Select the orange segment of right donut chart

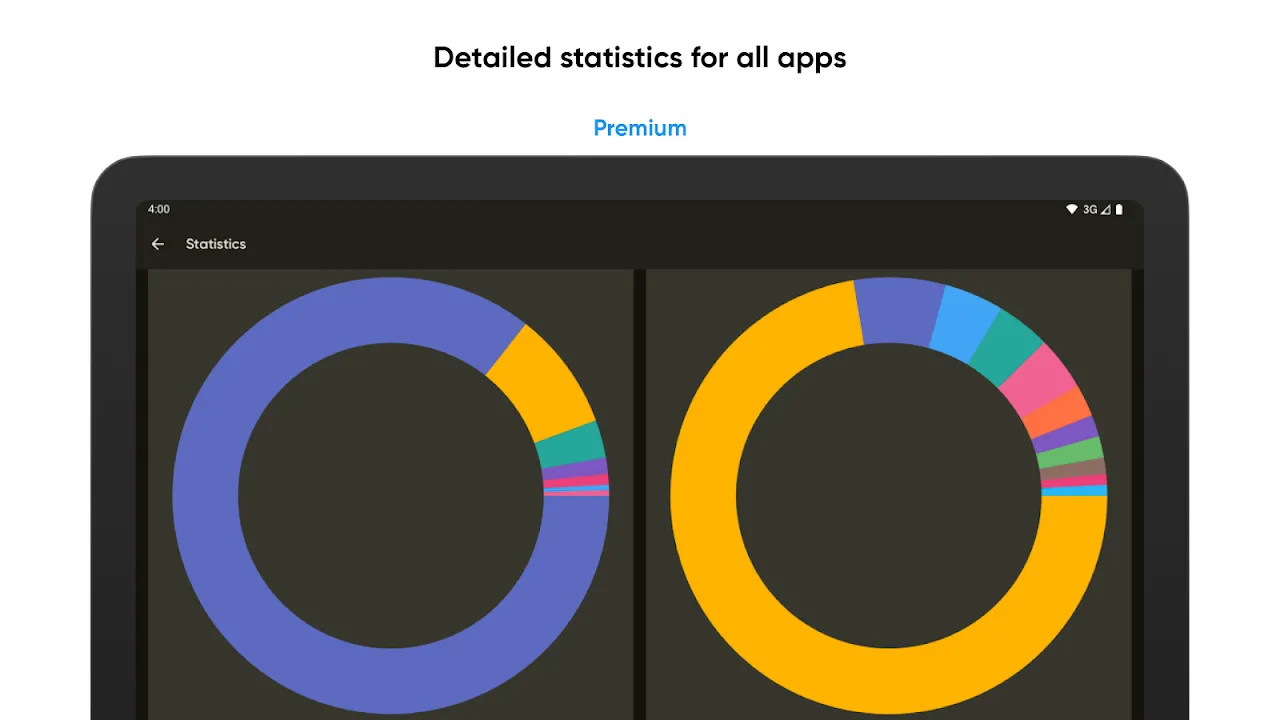[1056, 414]
